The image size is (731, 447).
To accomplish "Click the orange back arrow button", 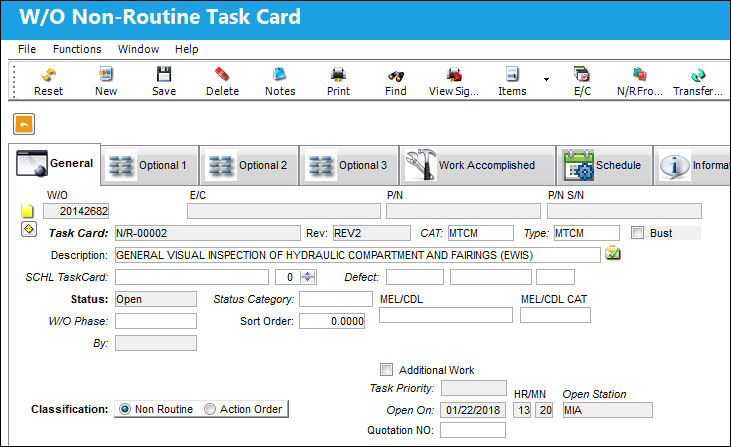I will pos(24,124).
